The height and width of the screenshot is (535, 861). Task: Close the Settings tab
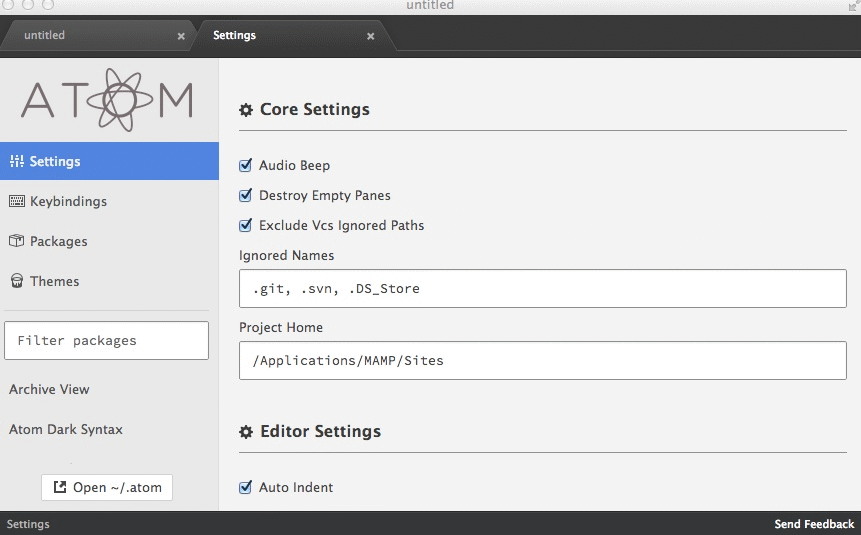(370, 36)
